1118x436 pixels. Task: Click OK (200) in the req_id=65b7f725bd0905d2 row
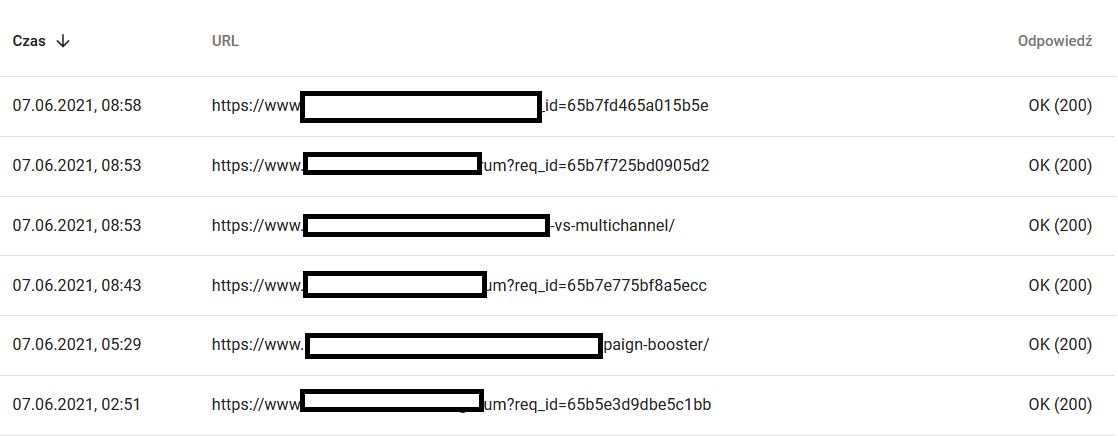pyautogui.click(x=1059, y=165)
